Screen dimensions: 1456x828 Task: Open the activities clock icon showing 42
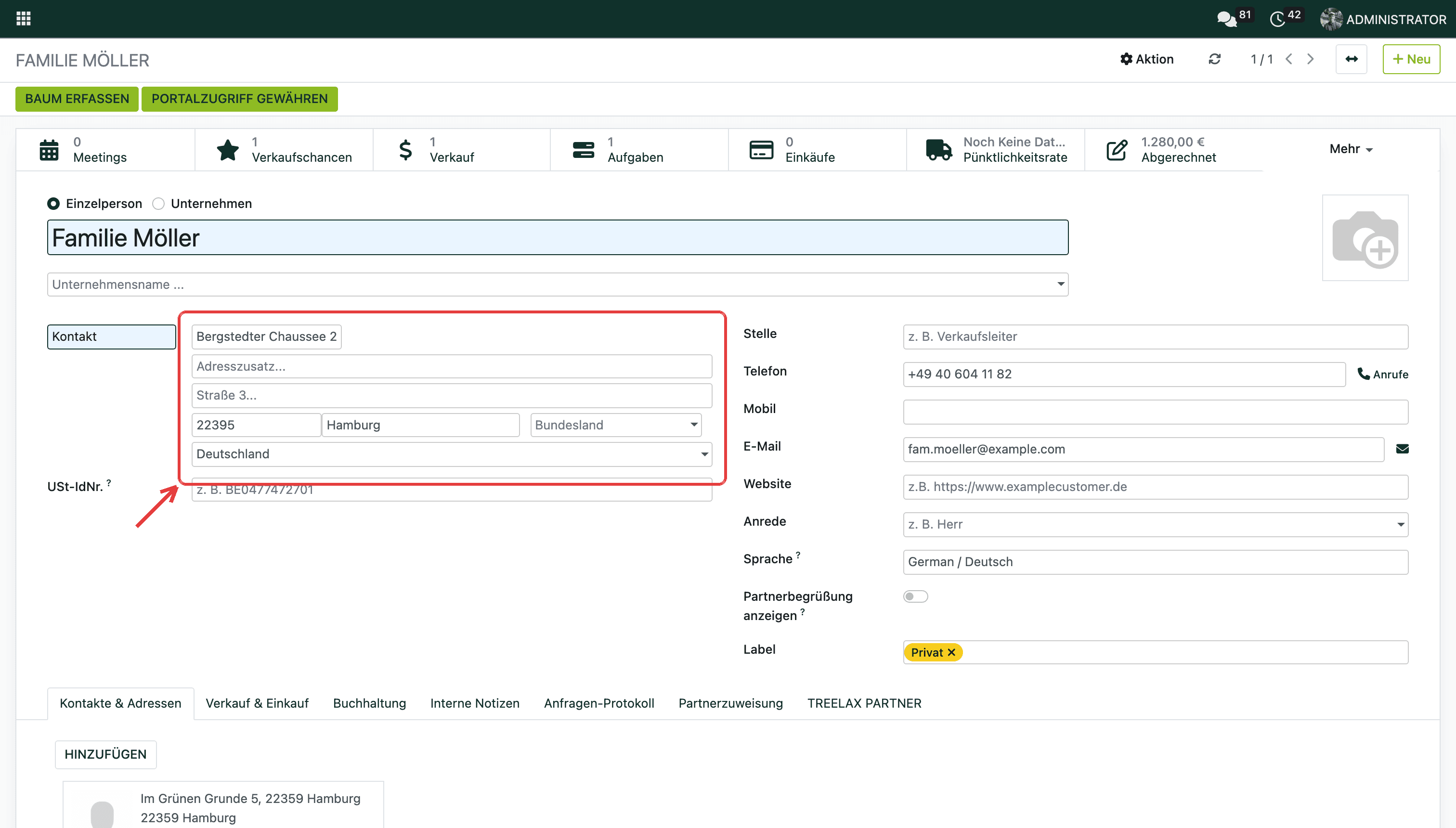(1277, 19)
